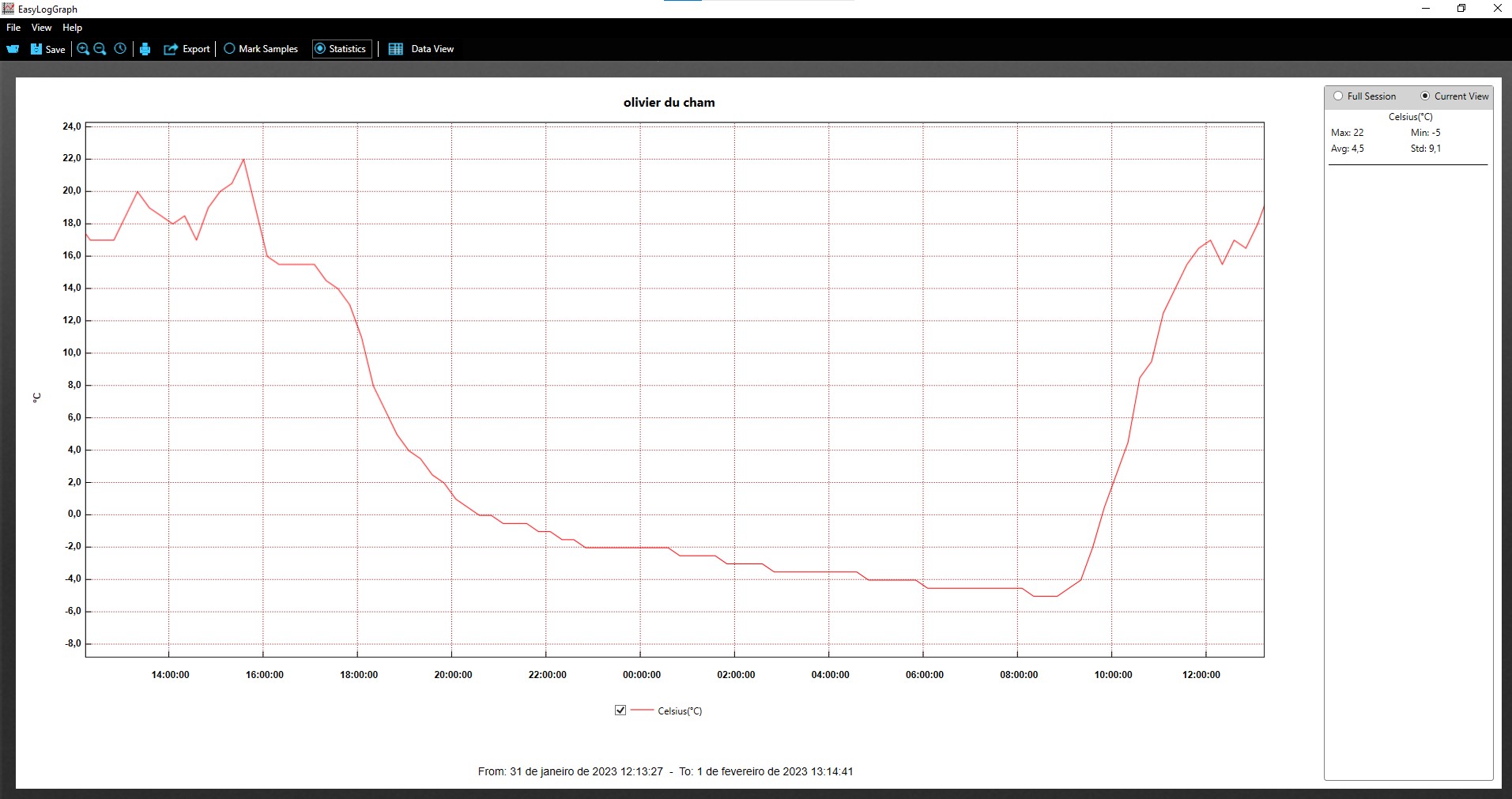Print the graph using printer icon
This screenshot has height=799, width=1512.
tap(145, 49)
